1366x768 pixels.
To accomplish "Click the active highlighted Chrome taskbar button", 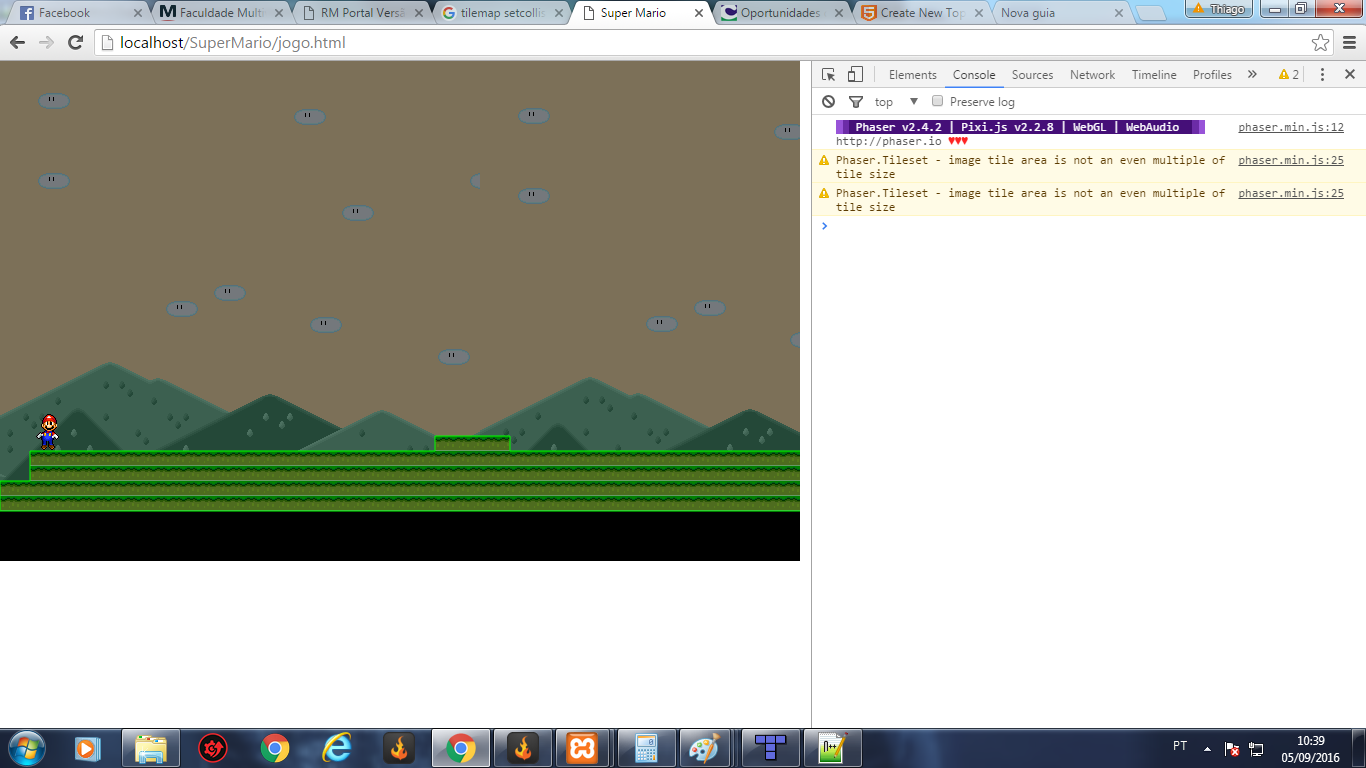I will [x=461, y=747].
